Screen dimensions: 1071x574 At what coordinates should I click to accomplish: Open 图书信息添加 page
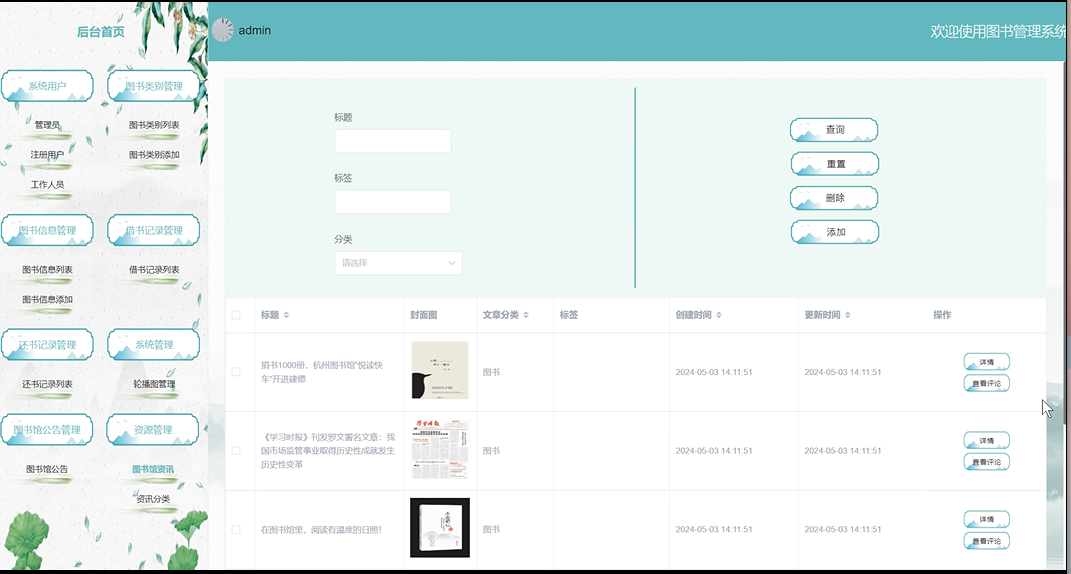pyautogui.click(x=47, y=299)
